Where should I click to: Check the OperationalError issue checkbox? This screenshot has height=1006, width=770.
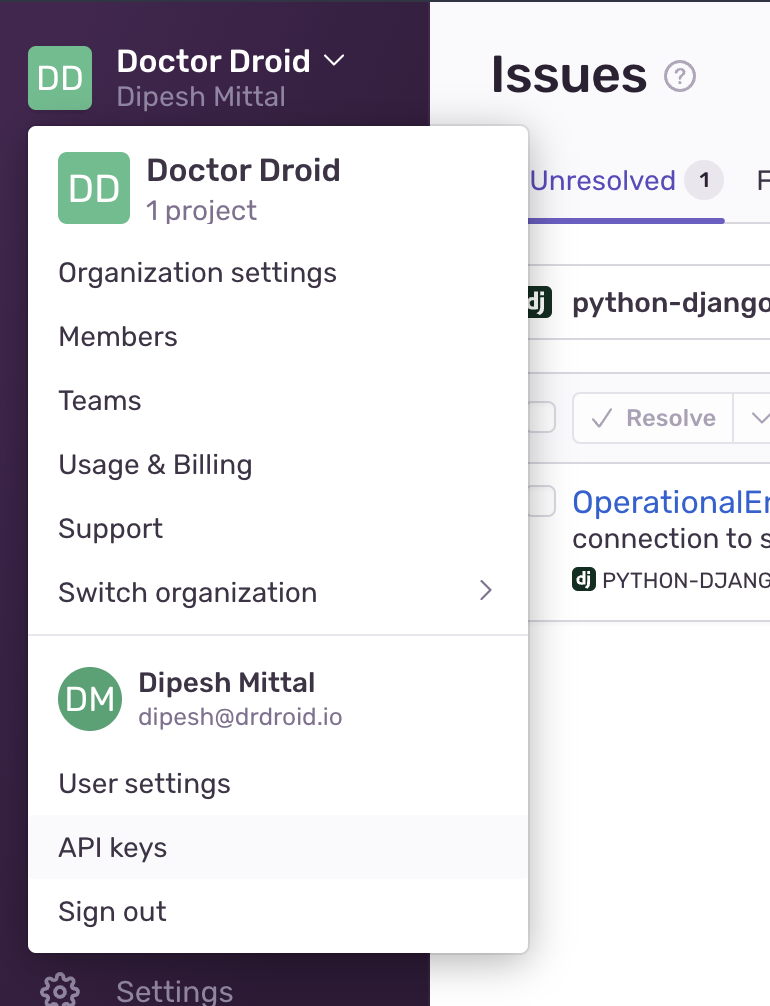(x=542, y=501)
